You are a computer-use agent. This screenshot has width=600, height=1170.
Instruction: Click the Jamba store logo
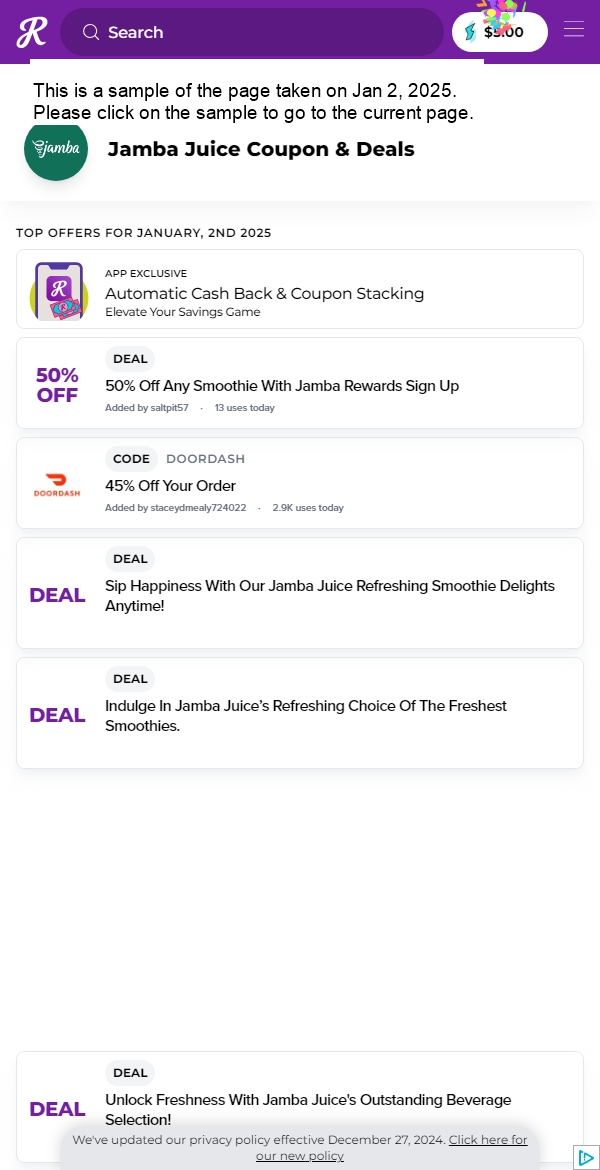(x=56, y=148)
